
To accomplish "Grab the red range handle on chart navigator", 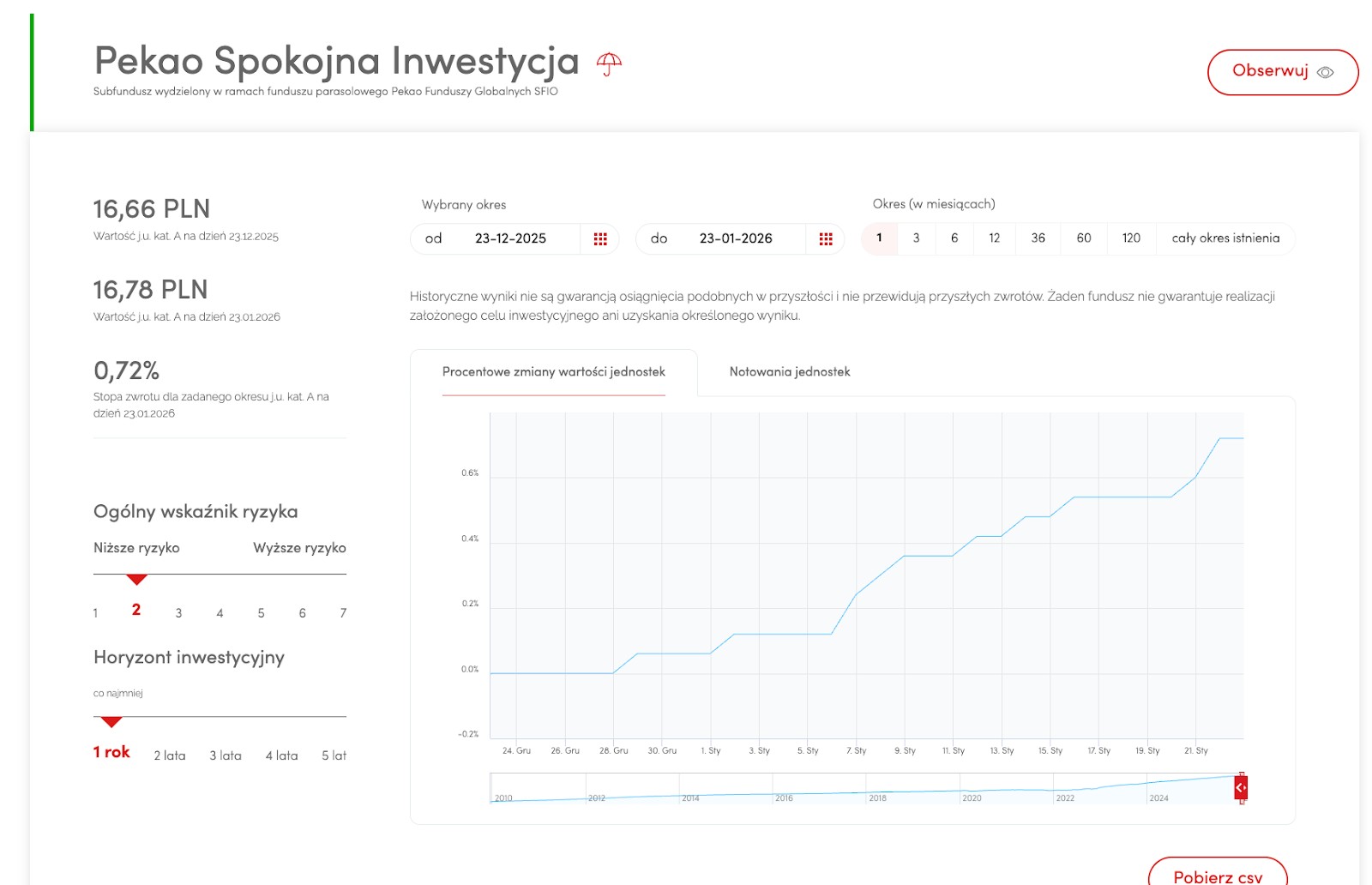I will click(x=1241, y=787).
